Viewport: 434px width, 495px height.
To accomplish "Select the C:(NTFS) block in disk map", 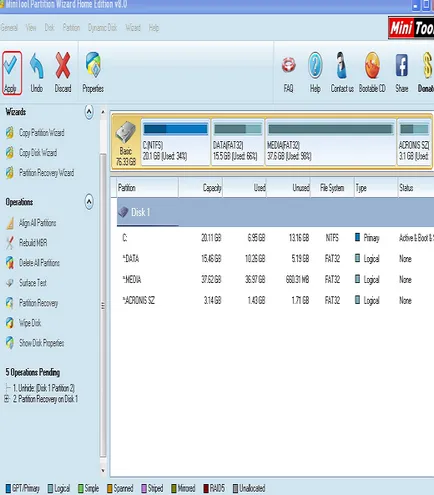I will (175, 142).
